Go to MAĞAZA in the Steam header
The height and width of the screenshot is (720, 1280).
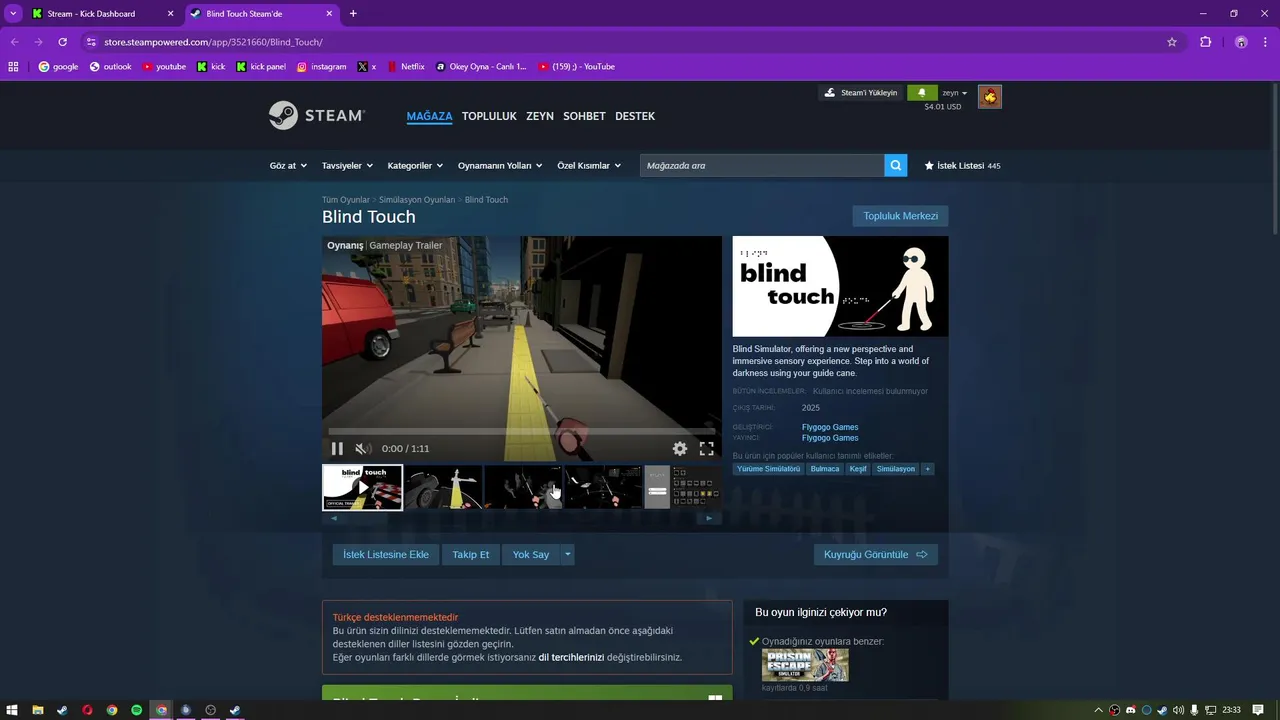429,116
